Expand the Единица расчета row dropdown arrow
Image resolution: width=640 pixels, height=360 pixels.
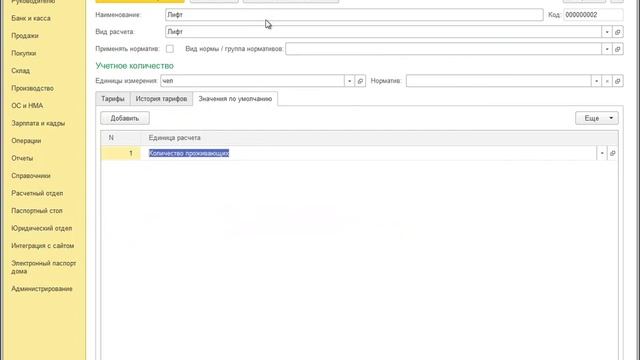(x=602, y=153)
